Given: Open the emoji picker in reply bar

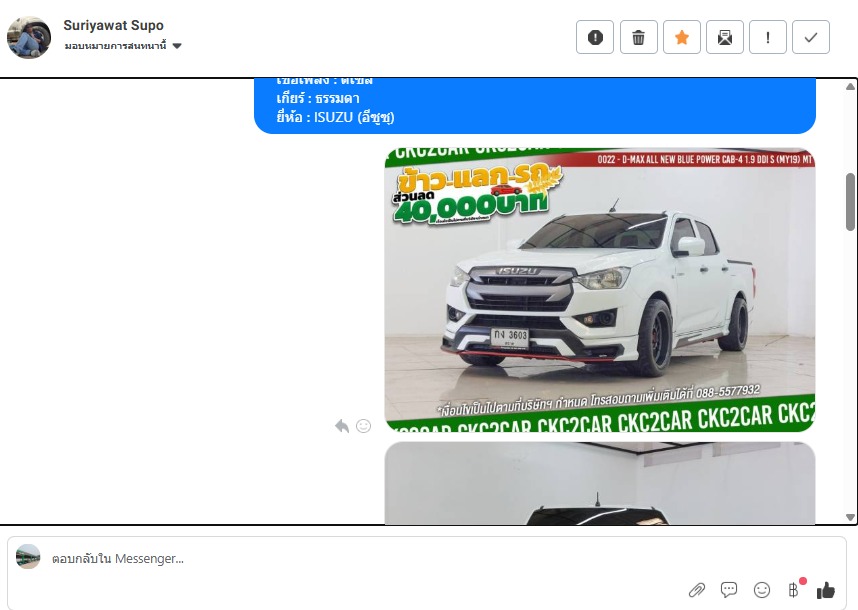Looking at the screenshot, I should coord(762,590).
